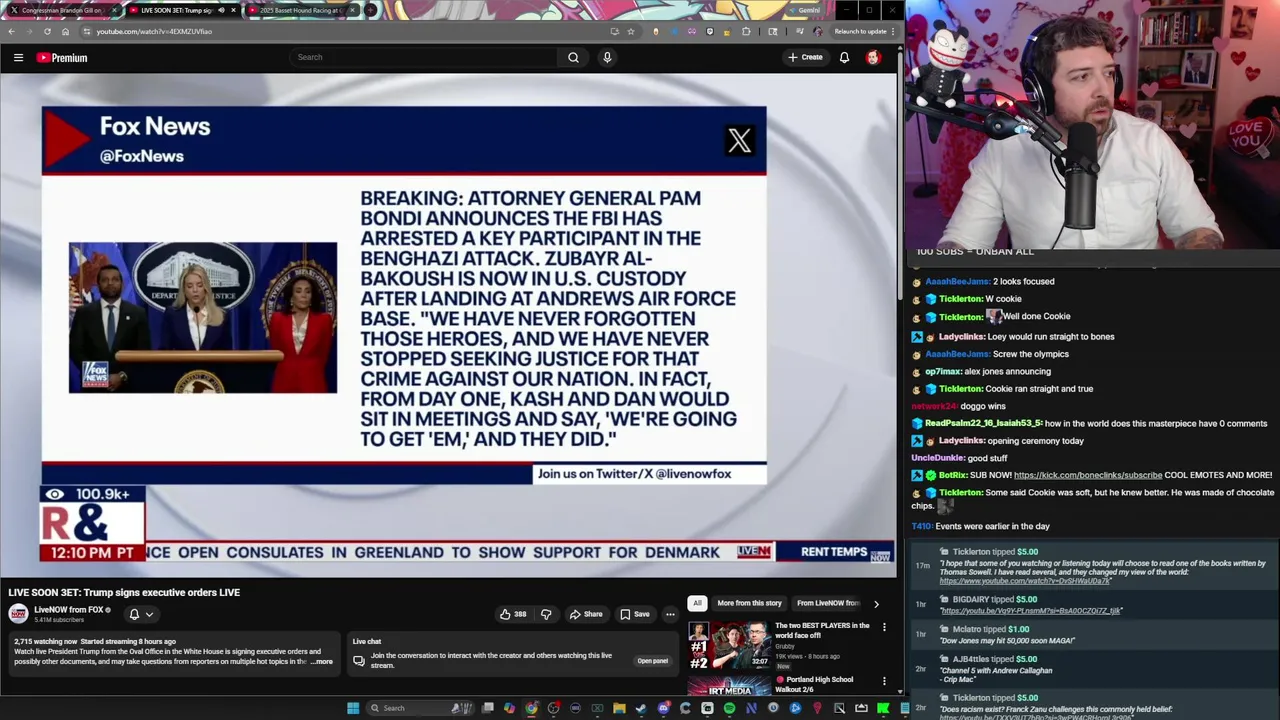Click LiveNOW from FOX channel name
This screenshot has width=1280, height=720.
pos(69,610)
